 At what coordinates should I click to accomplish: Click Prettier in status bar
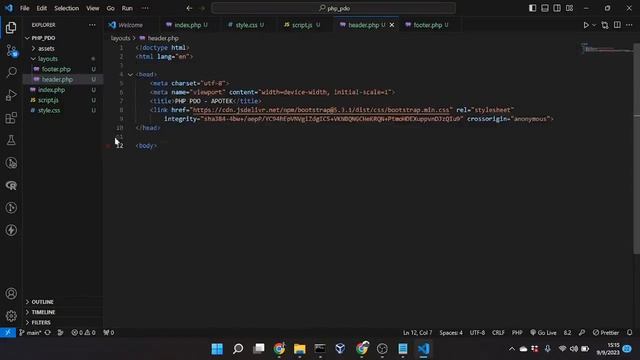click(x=606, y=333)
